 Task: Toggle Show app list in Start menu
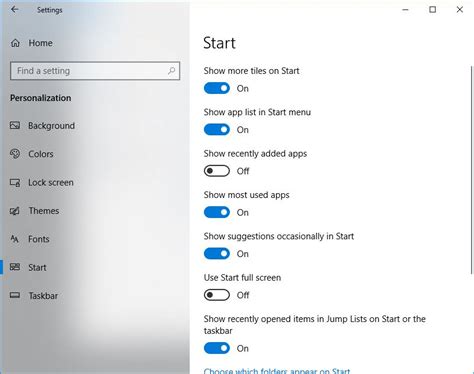pos(217,130)
